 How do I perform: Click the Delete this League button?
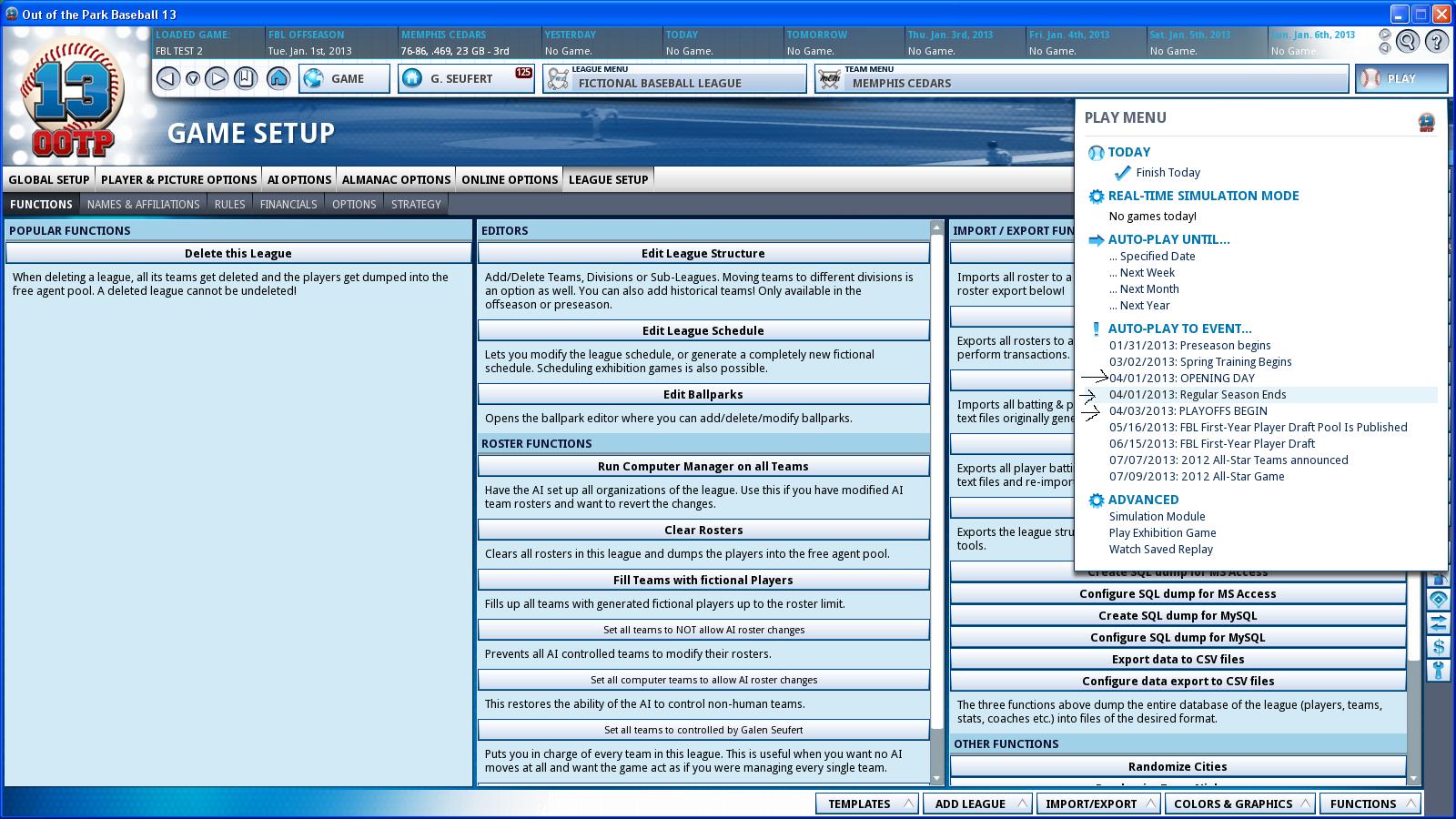(x=238, y=253)
